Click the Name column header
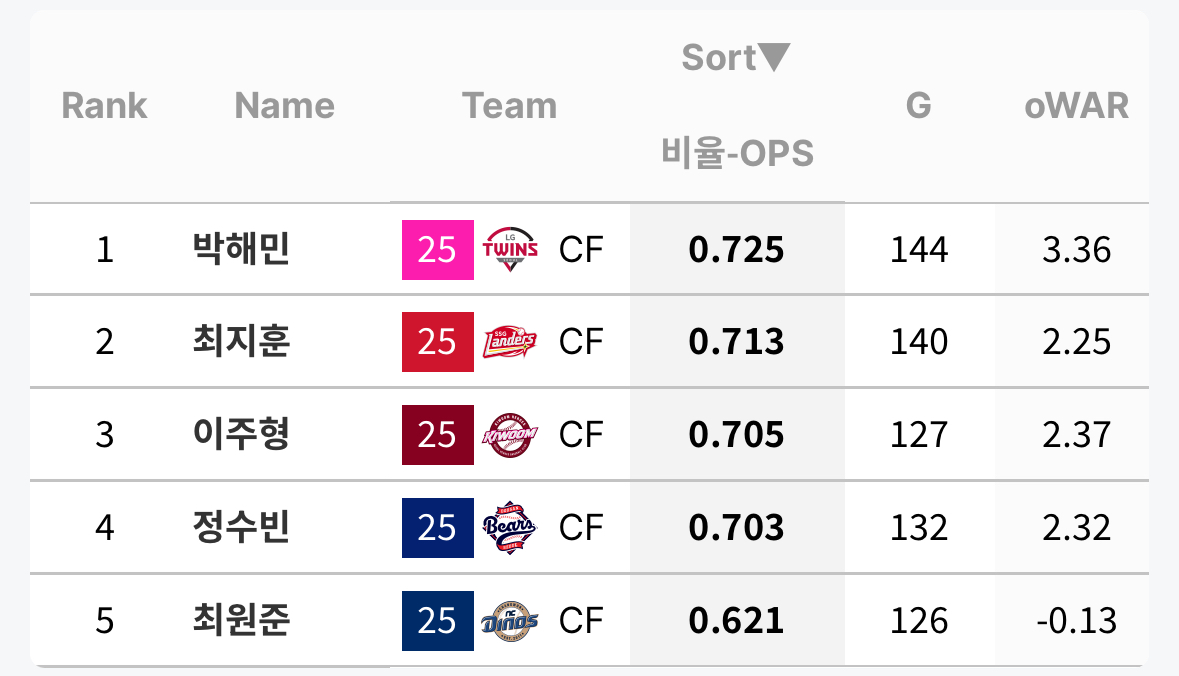The height and width of the screenshot is (676, 1179). [284, 105]
